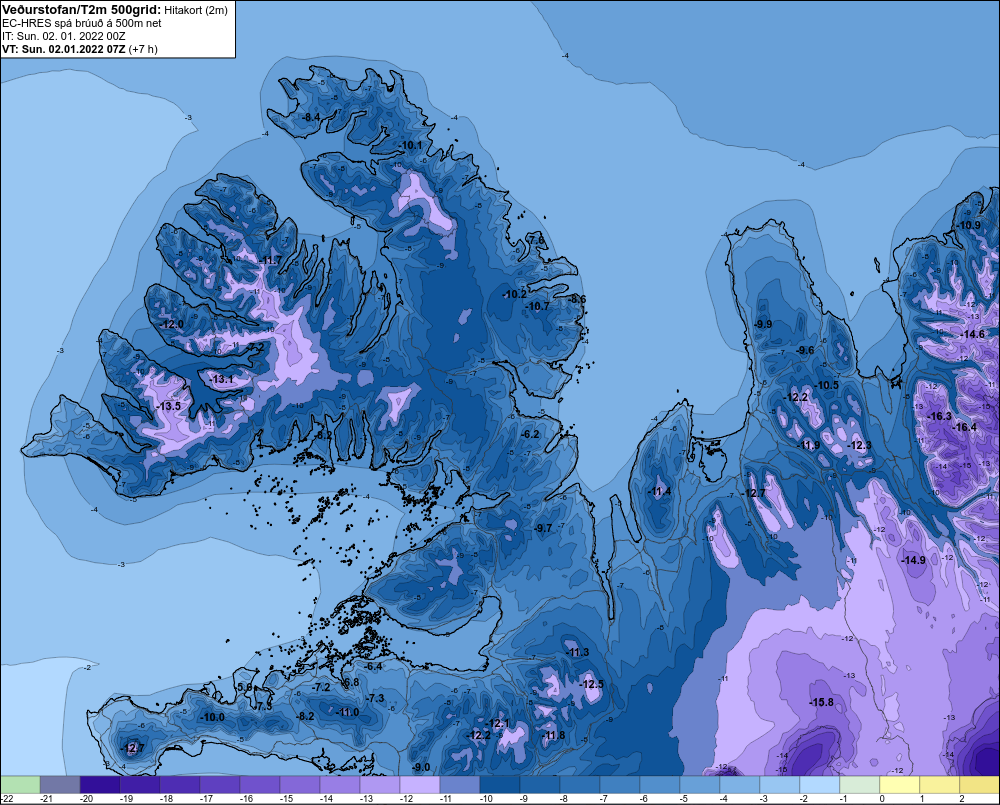Image resolution: width=1000 pixels, height=805 pixels.
Task: Select the -13.1 temperature value
Action: pos(223,380)
